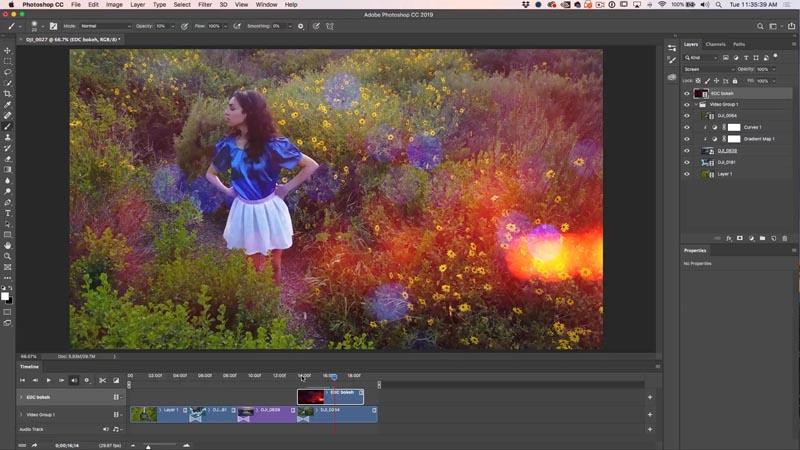This screenshot has height=450, width=800.
Task: Select the EDC bokeh clip in timeline
Action: coord(331,396)
